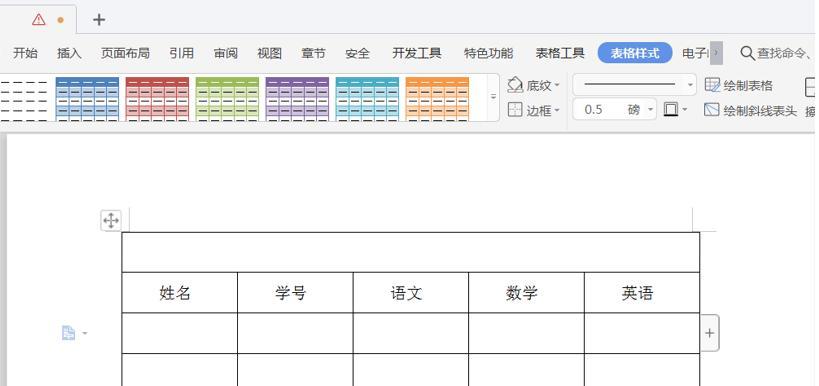Open the 开始 tab
819x386 pixels.
pyautogui.click(x=26, y=53)
